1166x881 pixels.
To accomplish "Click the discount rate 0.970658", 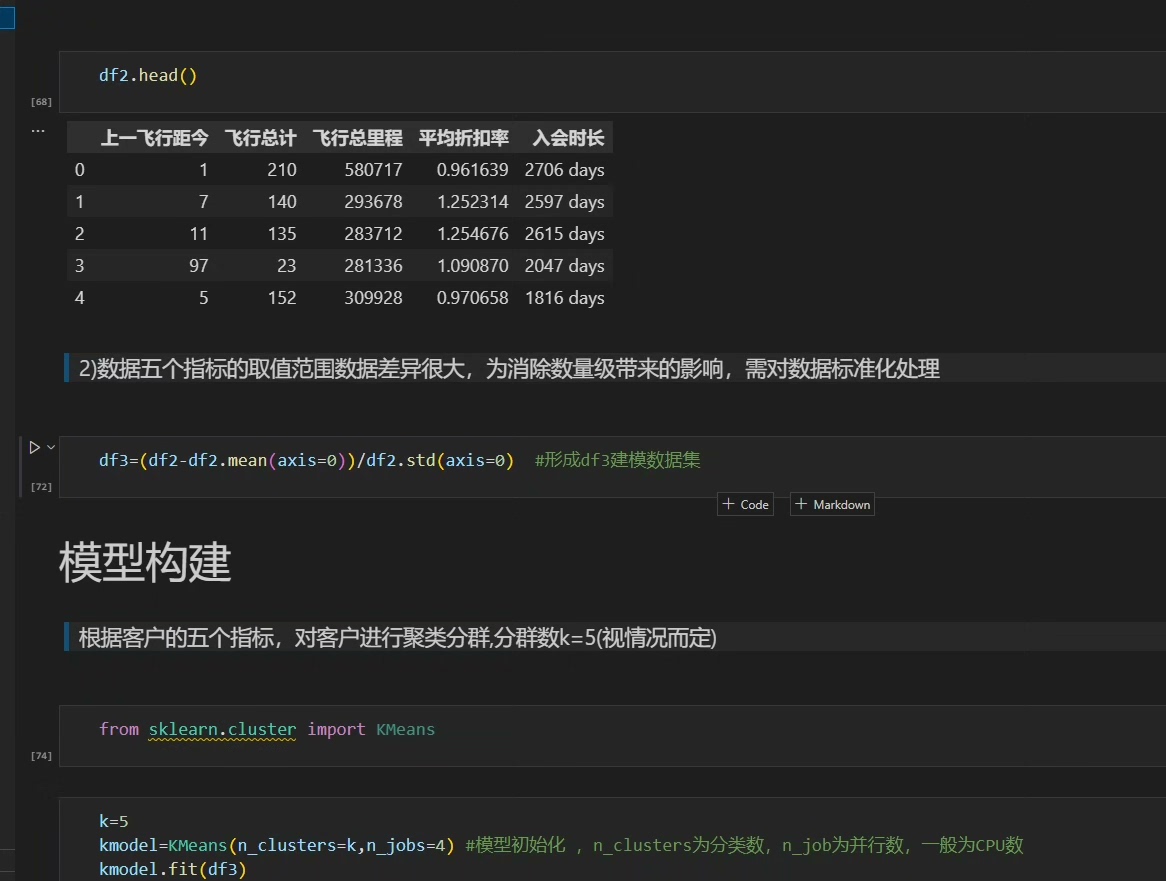I will pos(472,298).
